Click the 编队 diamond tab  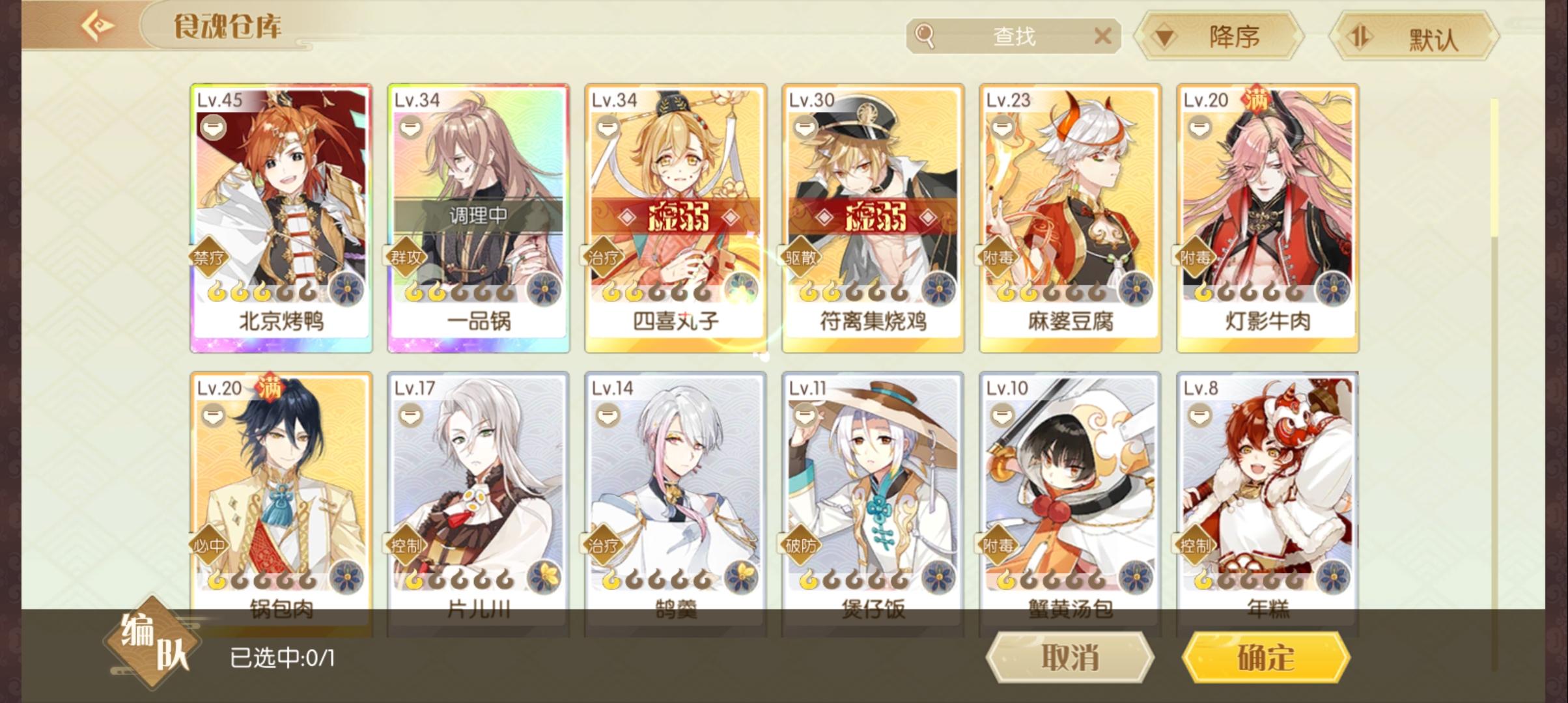pos(152,642)
